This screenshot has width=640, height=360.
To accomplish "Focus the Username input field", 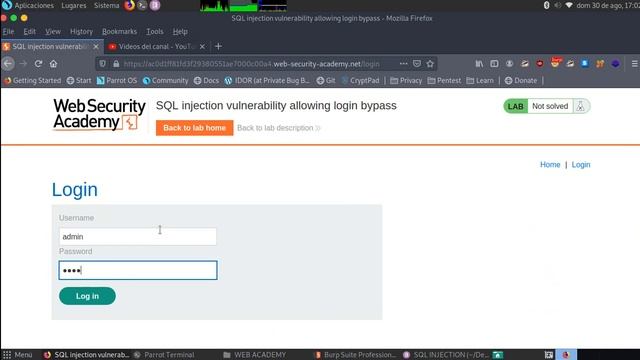I will pos(138,236).
